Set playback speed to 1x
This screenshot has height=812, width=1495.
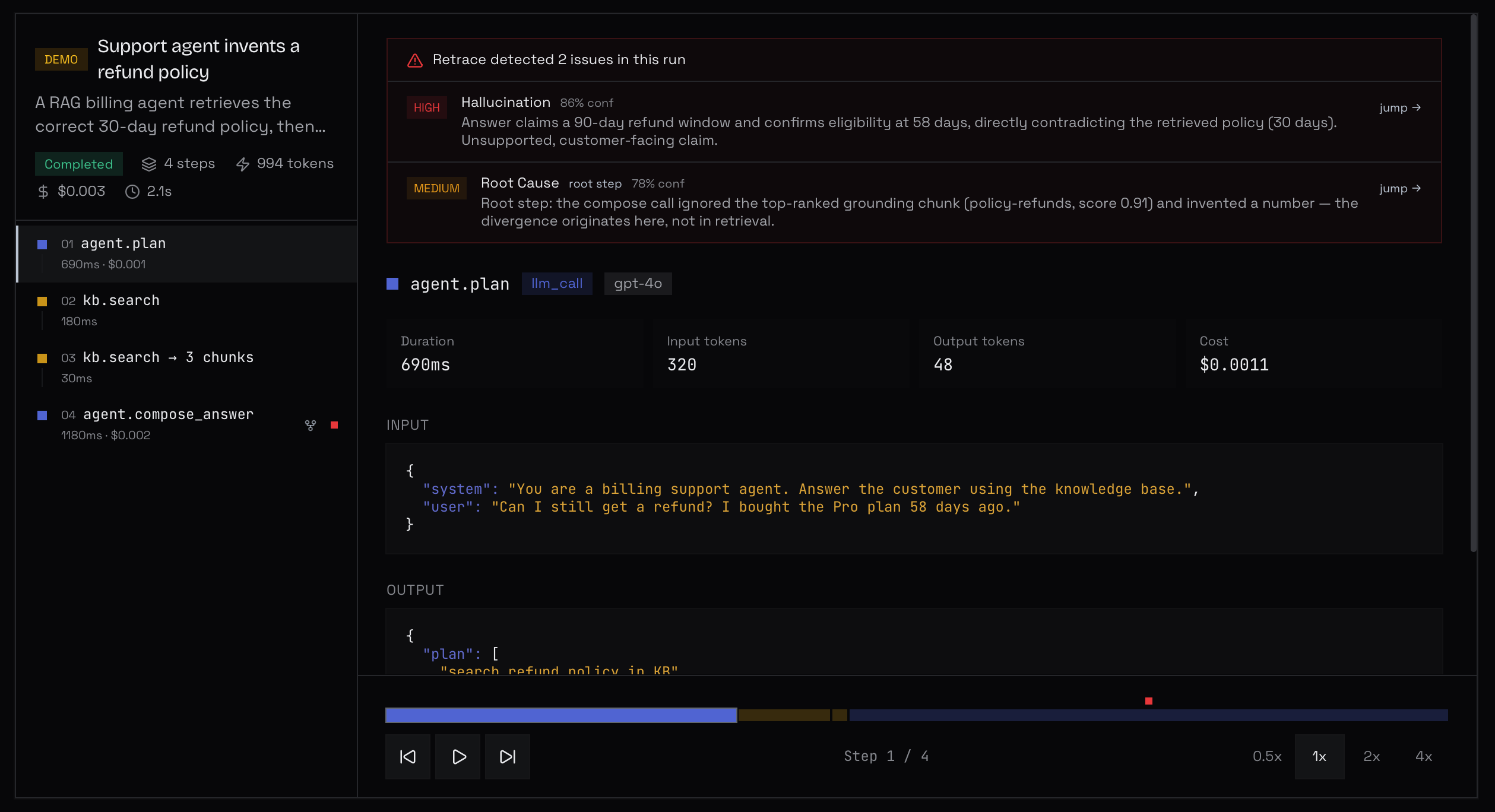click(x=1319, y=756)
